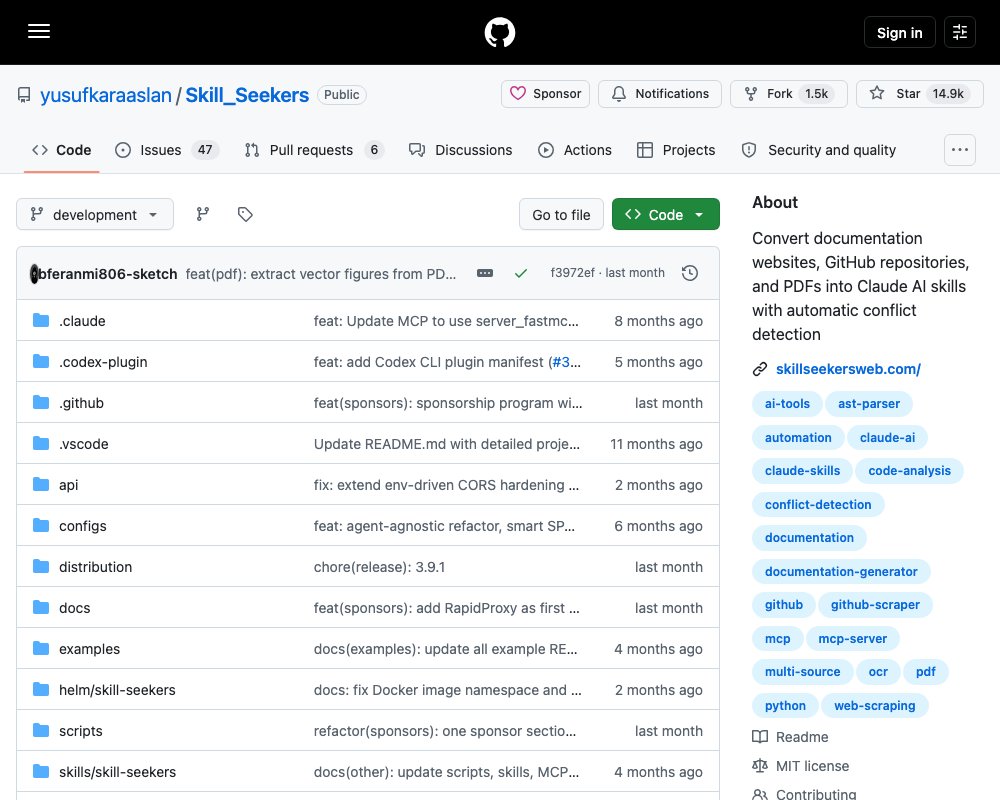The height and width of the screenshot is (800, 1000).
Task: Click the Sign in button
Action: tap(899, 33)
